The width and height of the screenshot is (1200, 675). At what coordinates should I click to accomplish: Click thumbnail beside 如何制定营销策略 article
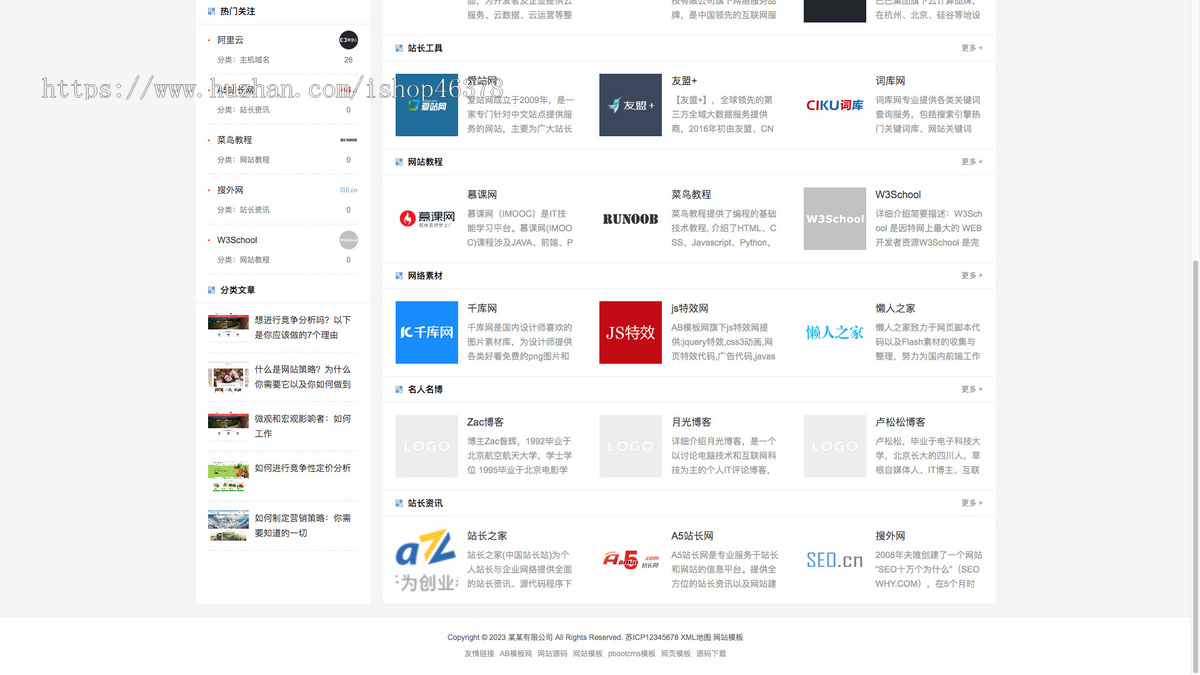(228, 525)
